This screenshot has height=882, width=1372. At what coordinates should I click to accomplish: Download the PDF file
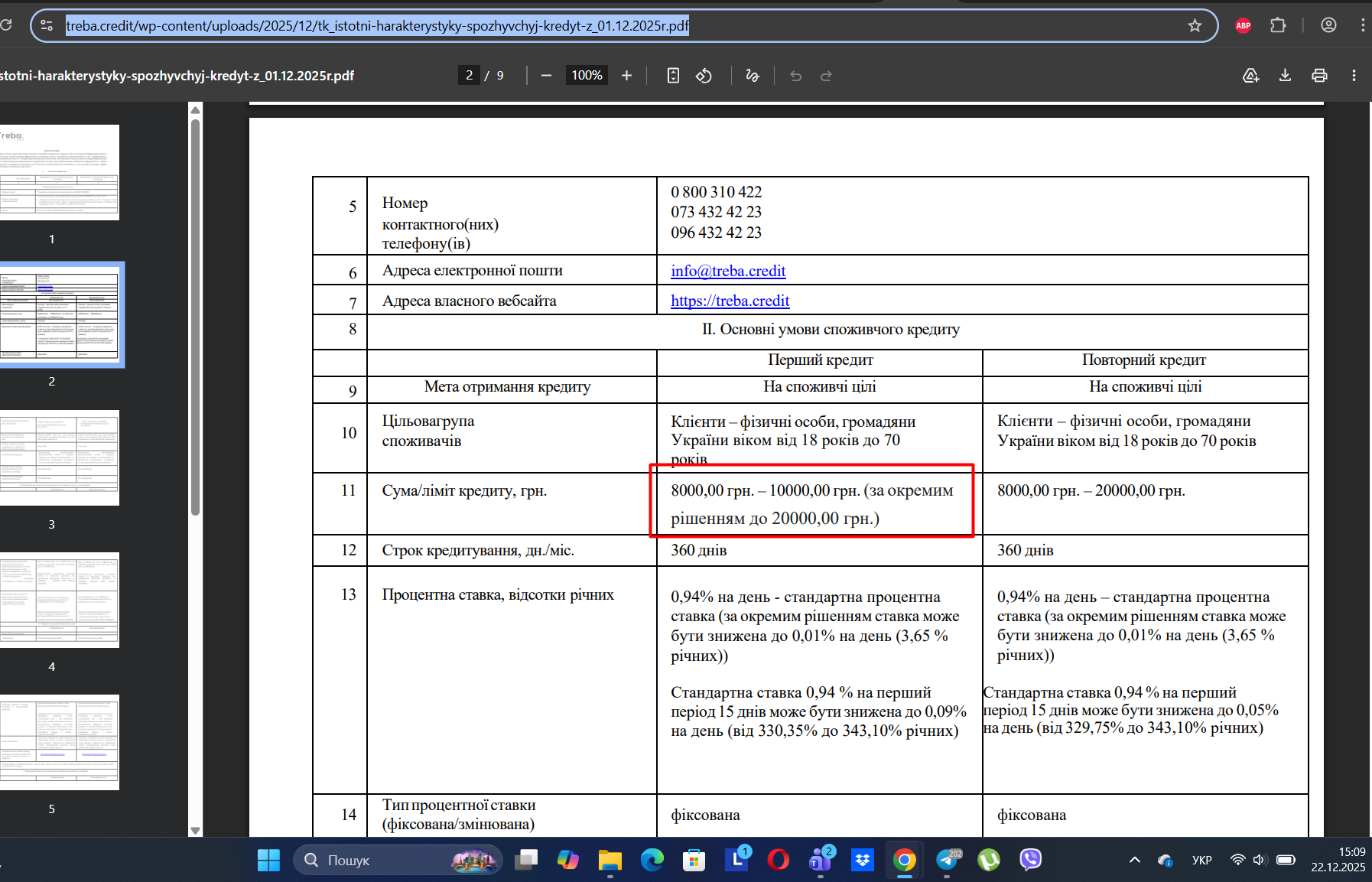point(1285,75)
